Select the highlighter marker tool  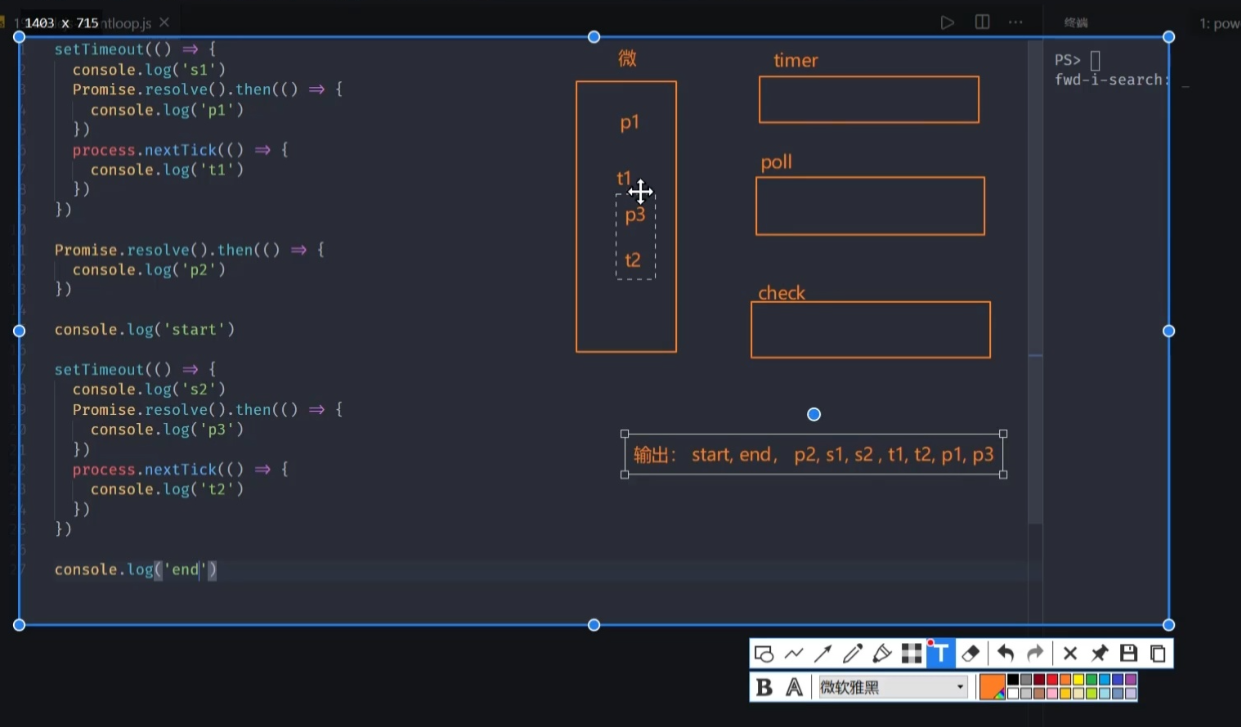pyautogui.click(x=882, y=654)
